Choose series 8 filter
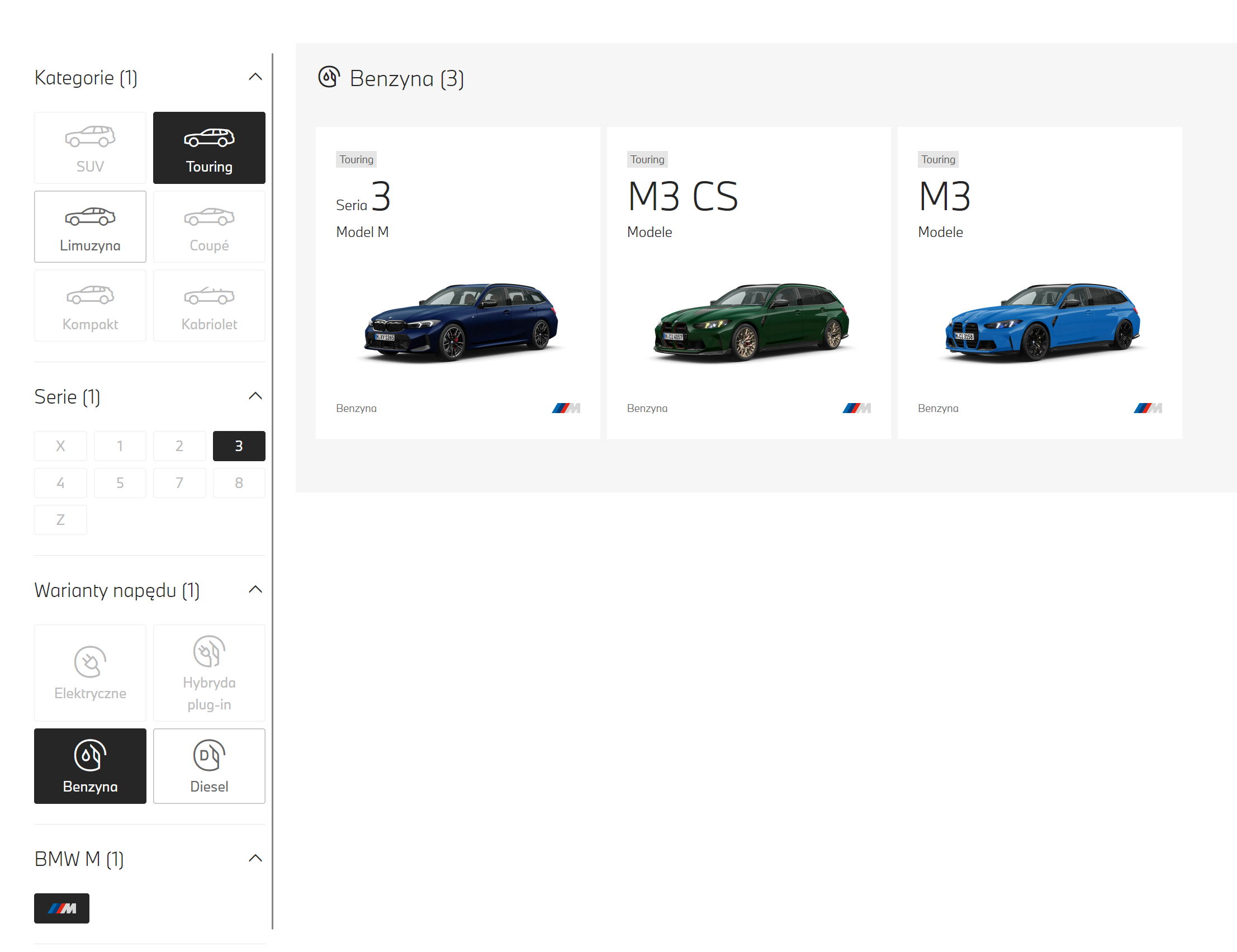The height and width of the screenshot is (952, 1237). coord(239,482)
